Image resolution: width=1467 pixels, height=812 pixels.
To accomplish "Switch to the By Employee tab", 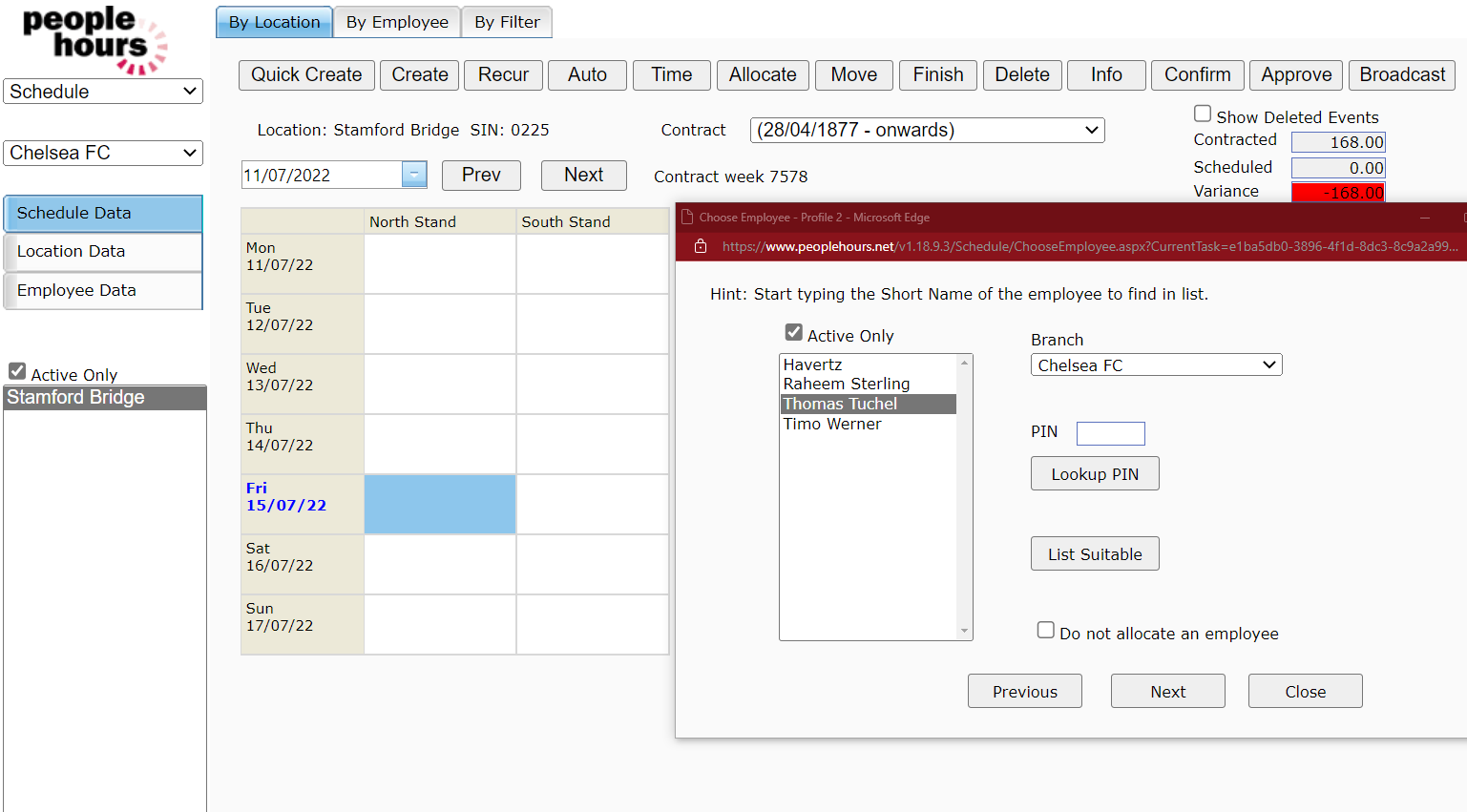I will click(397, 22).
